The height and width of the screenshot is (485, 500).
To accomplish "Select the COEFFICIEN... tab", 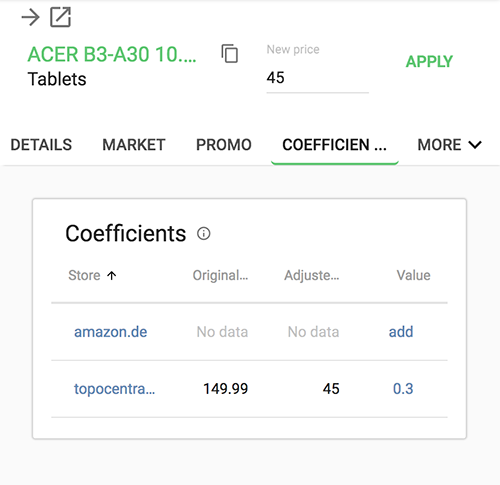I will (334, 145).
